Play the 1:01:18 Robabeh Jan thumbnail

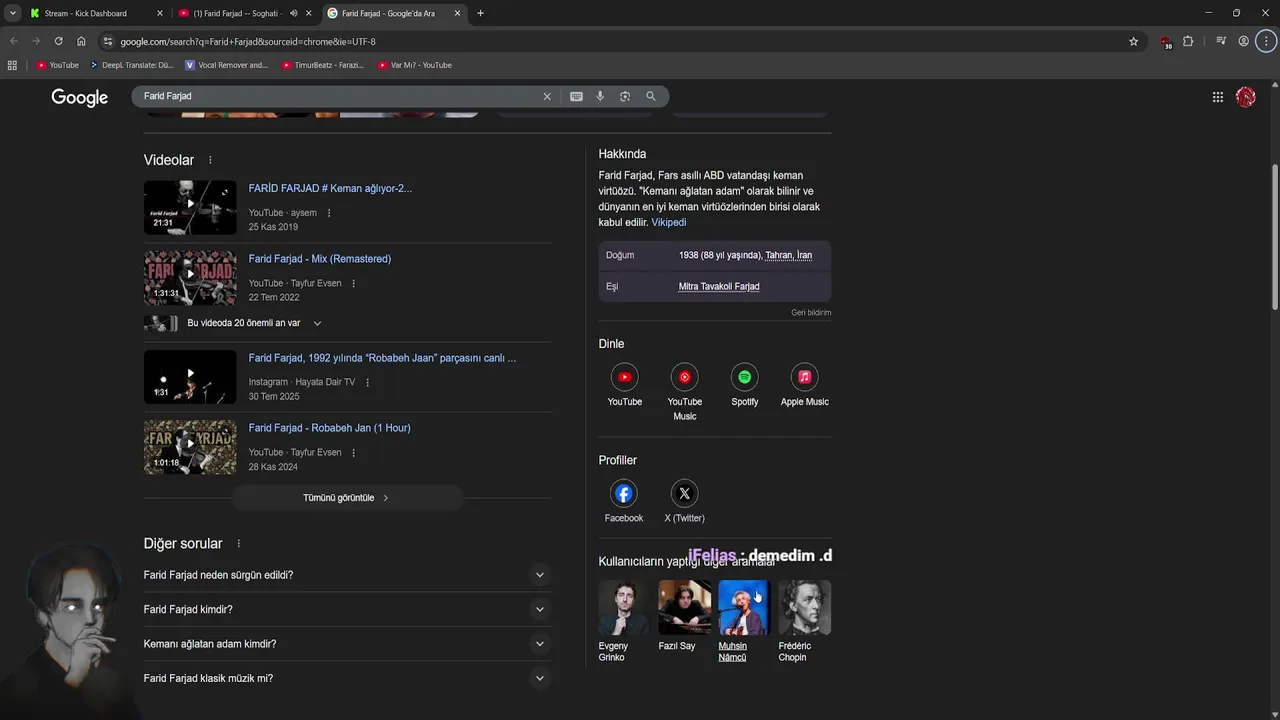(190, 447)
